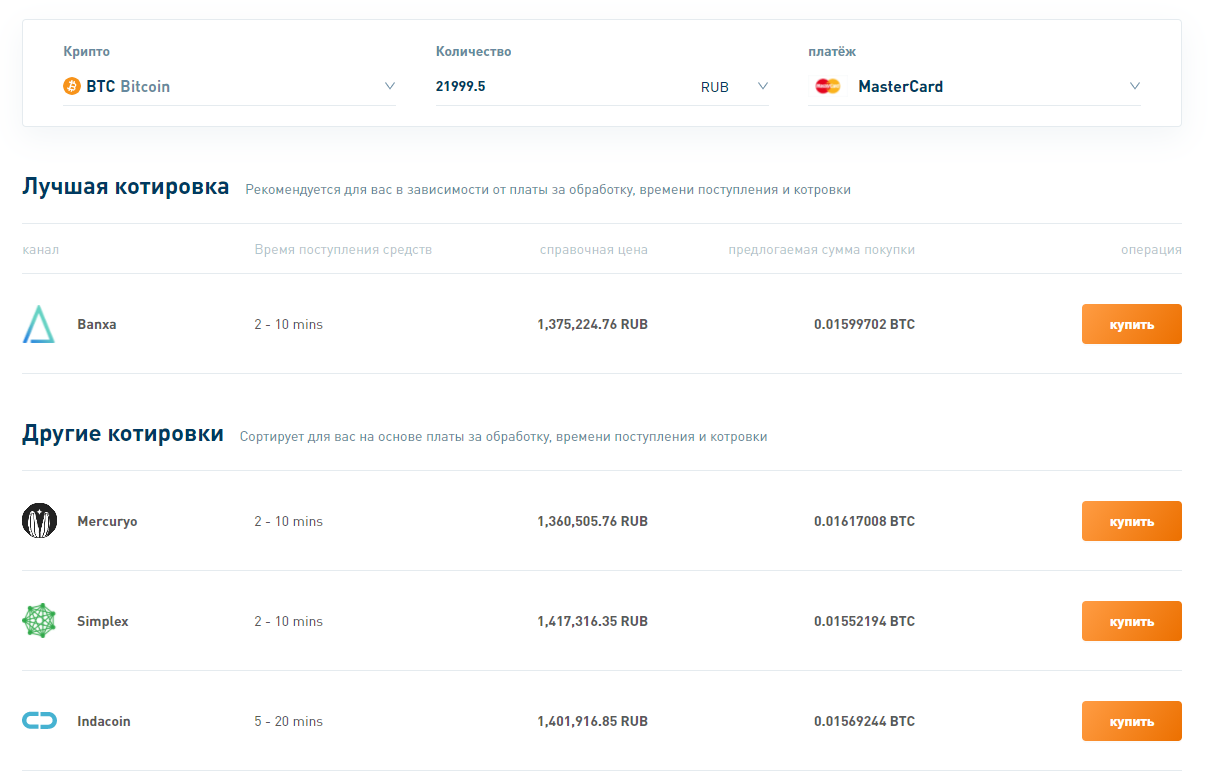
Task: Click Banxa's 0.01599702 BTC amount
Action: (864, 324)
